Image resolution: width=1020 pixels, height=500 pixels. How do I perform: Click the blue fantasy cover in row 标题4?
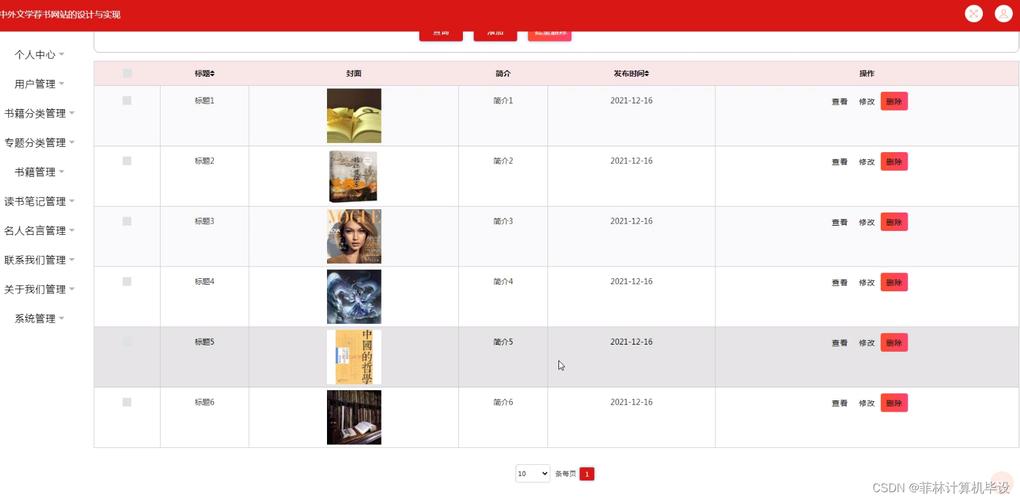pos(354,297)
